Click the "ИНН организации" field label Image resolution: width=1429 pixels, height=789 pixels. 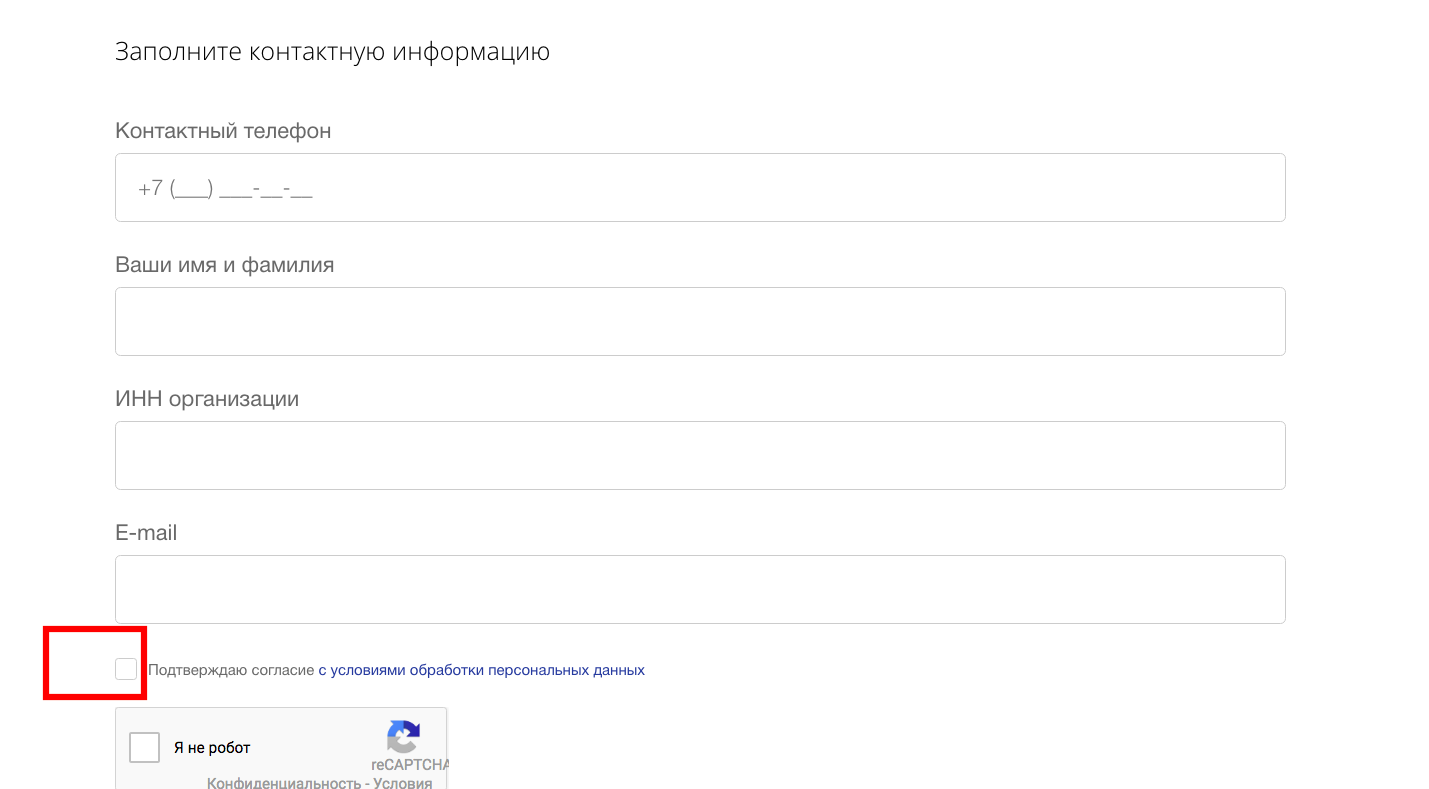click(x=207, y=399)
